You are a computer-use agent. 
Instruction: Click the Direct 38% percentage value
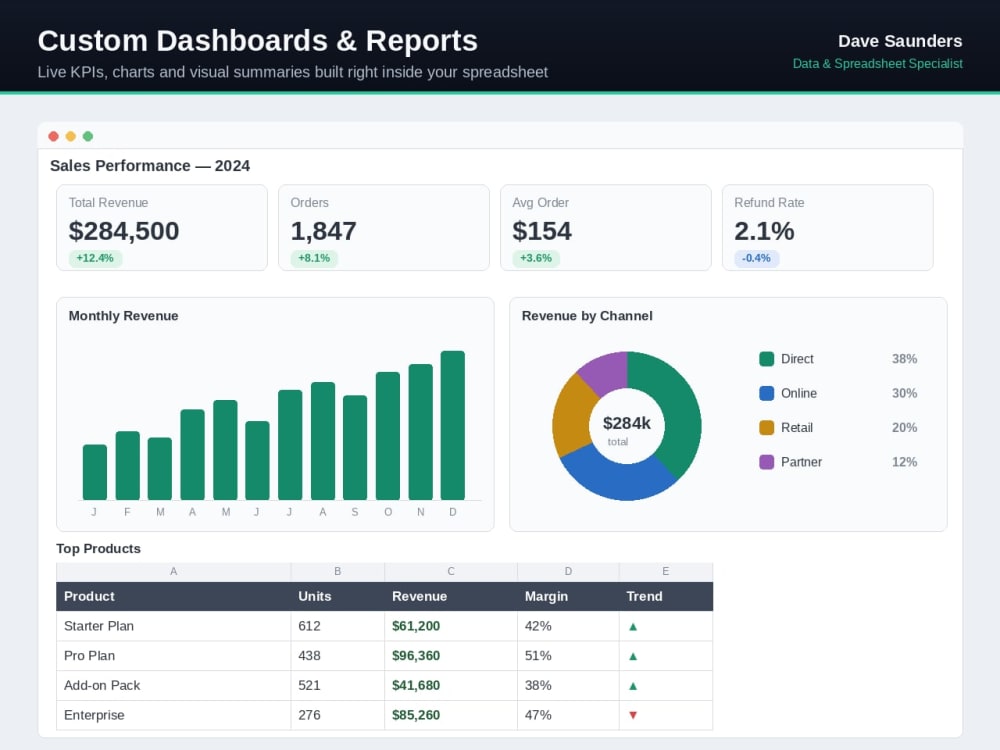904,359
